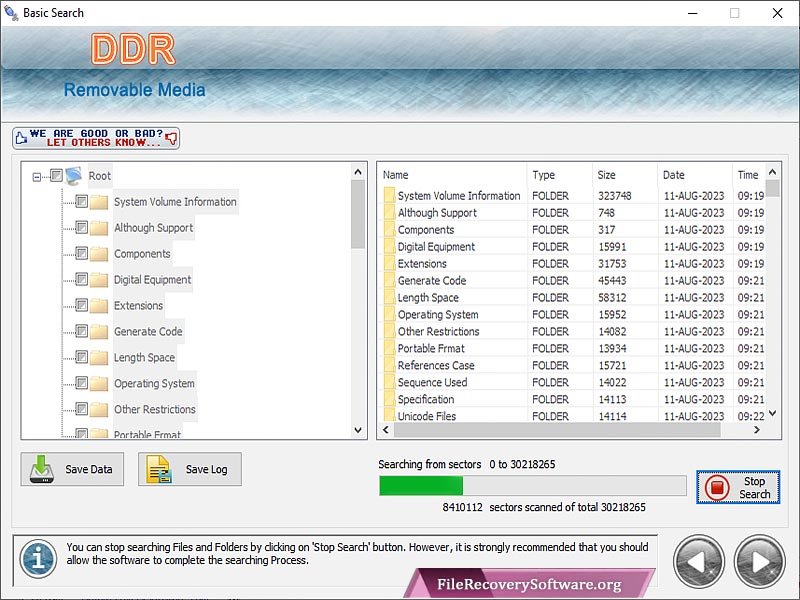Screen dimensions: 800x600
Task: Click the file list scroll-right arrow
Action: [x=757, y=430]
